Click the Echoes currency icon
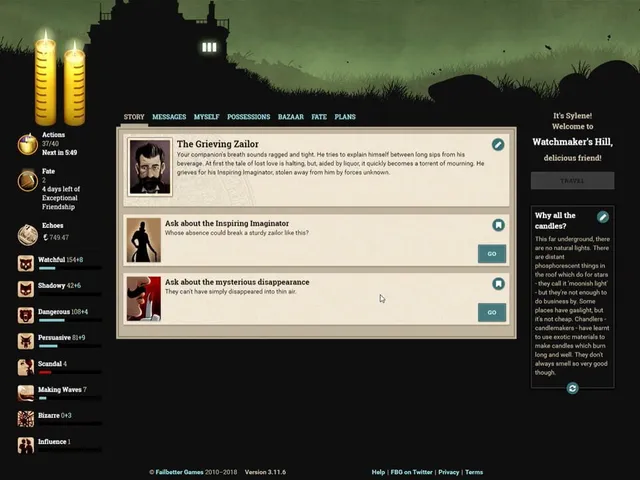This screenshot has width=640, height=480. [x=27, y=235]
